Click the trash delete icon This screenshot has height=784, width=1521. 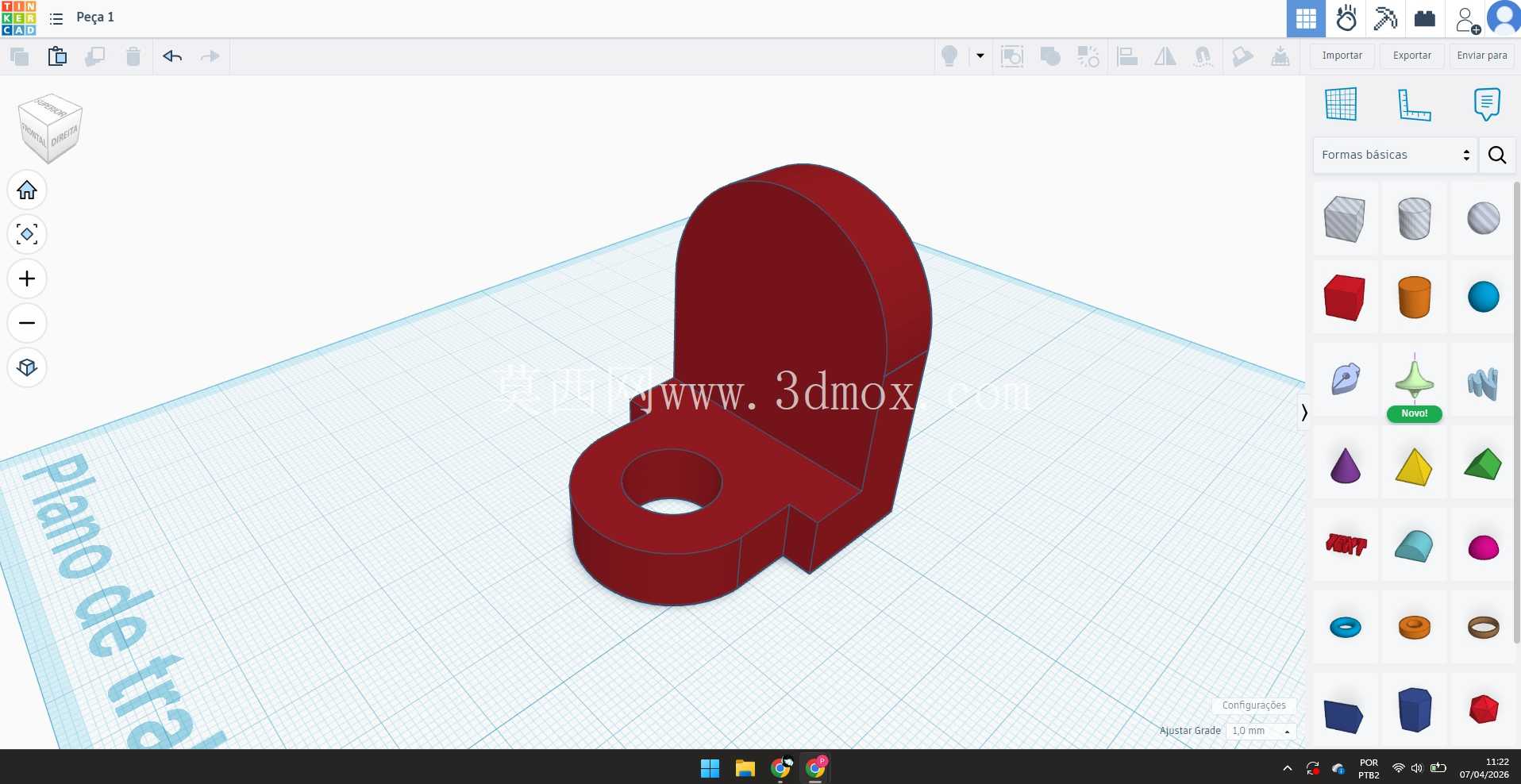coord(133,56)
